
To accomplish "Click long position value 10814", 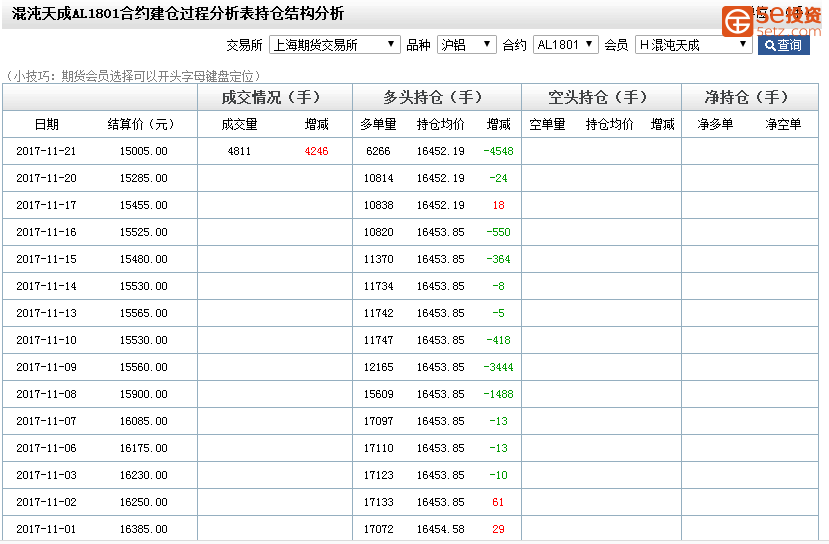I will coord(378,178).
